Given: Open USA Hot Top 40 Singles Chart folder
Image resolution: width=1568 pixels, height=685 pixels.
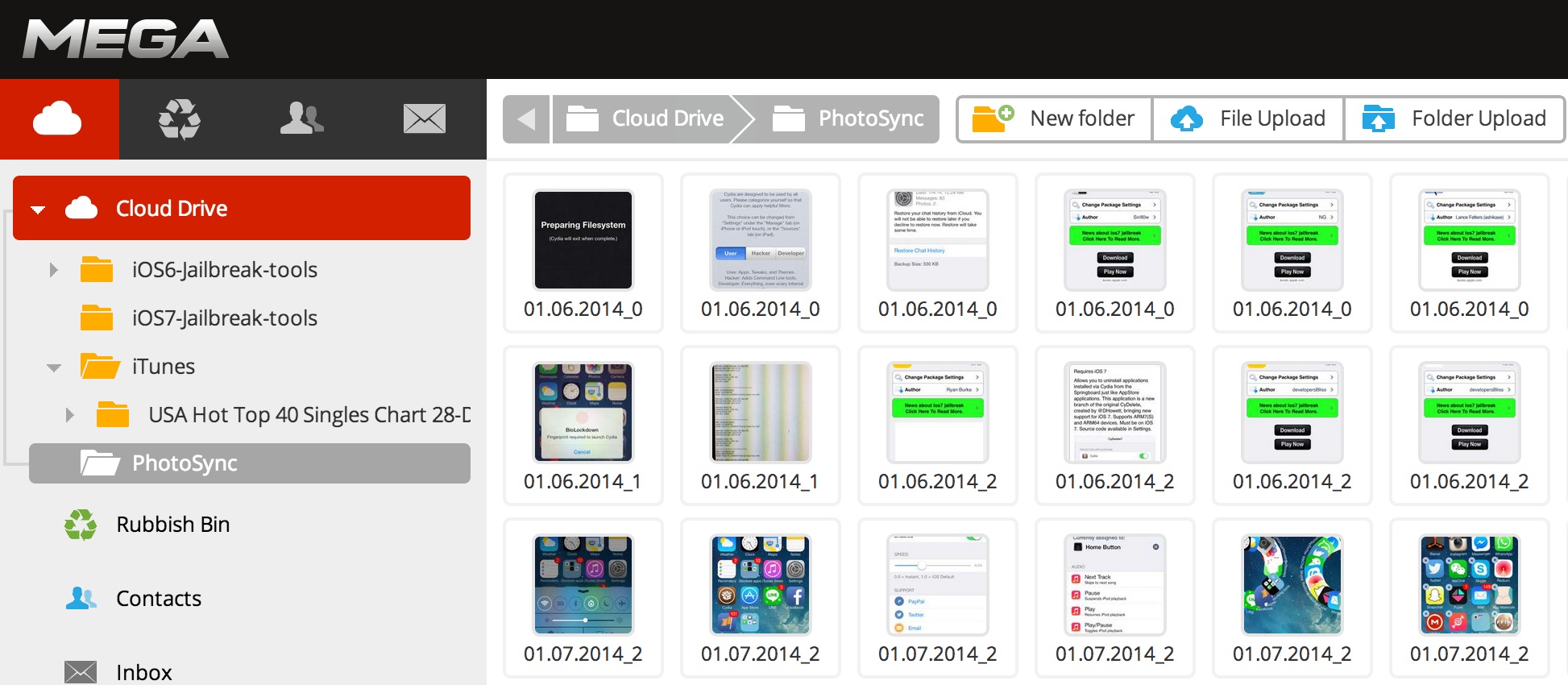Looking at the screenshot, I should pyautogui.click(x=309, y=415).
